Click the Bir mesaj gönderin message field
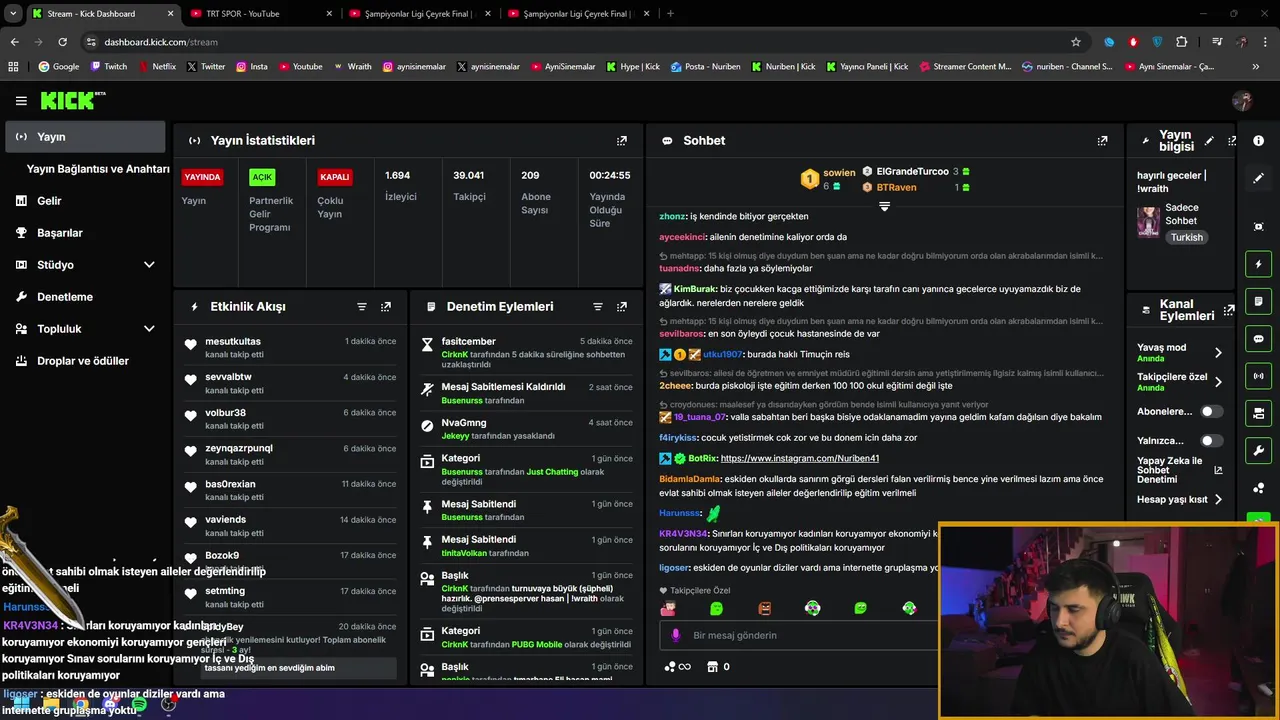1280x720 pixels. click(x=800, y=635)
